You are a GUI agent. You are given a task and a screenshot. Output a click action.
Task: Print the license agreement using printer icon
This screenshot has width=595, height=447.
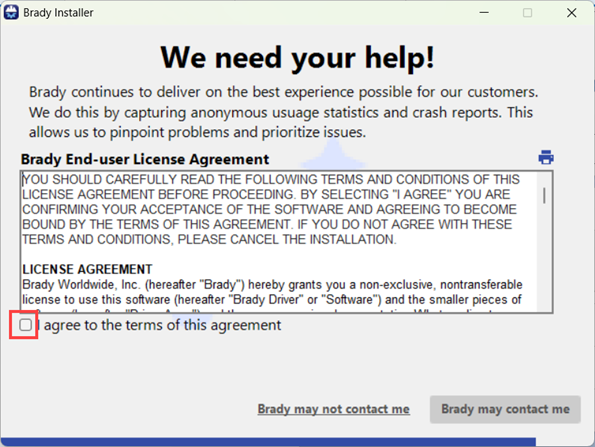[546, 157]
